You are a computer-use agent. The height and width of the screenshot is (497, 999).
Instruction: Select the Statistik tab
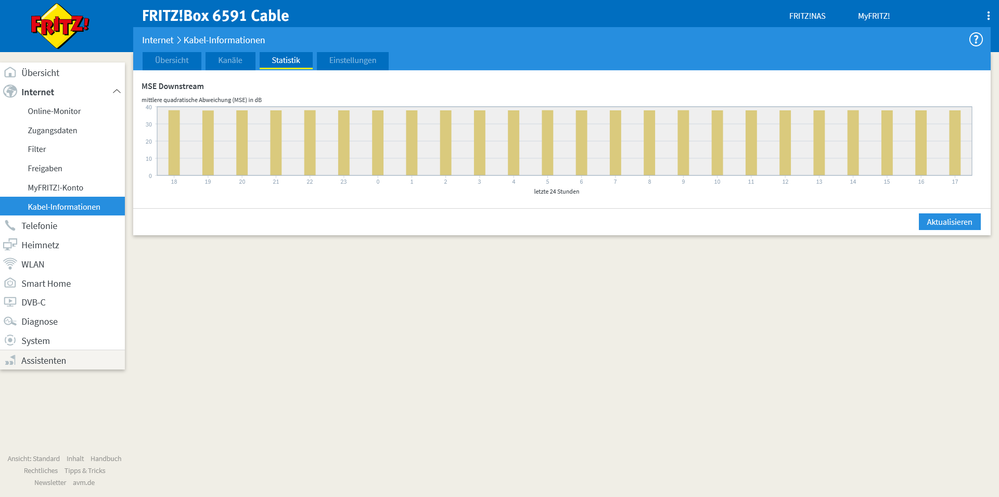286,61
